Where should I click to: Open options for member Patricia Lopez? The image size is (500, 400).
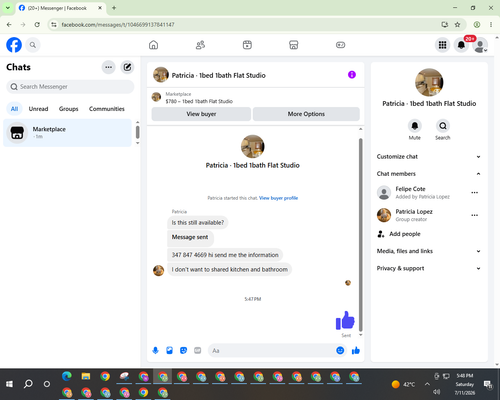(474, 215)
